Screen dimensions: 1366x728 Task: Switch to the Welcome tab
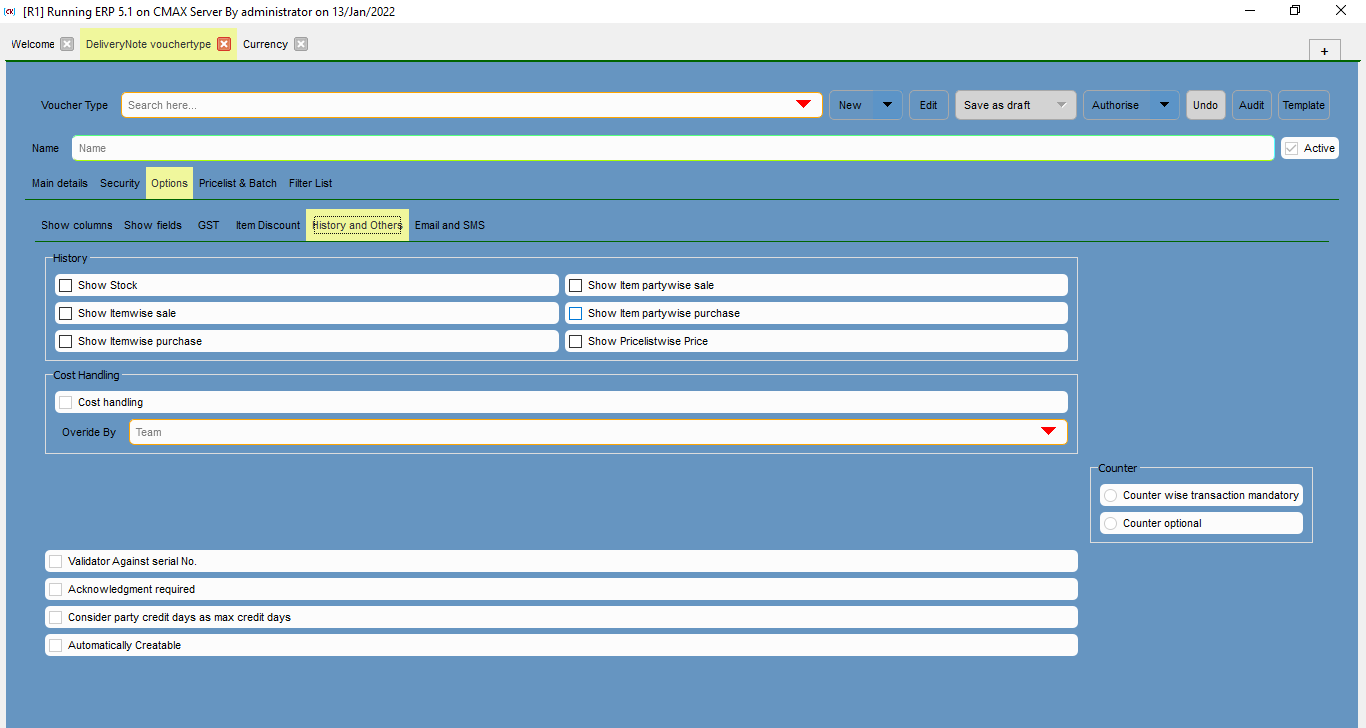[33, 44]
